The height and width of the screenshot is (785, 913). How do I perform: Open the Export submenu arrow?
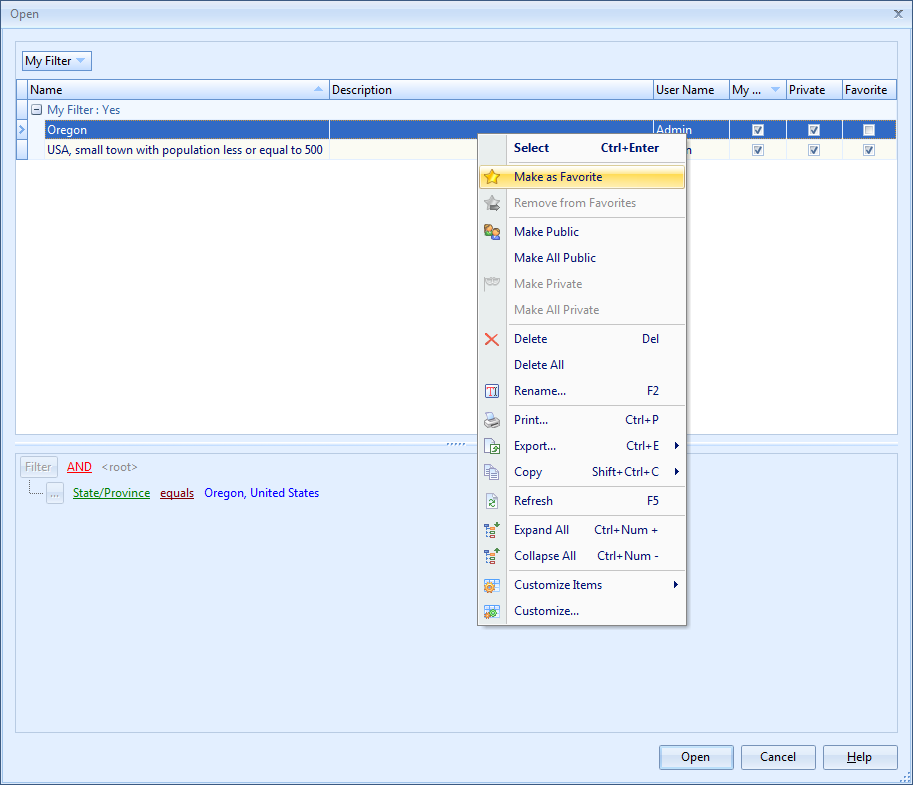(677, 446)
